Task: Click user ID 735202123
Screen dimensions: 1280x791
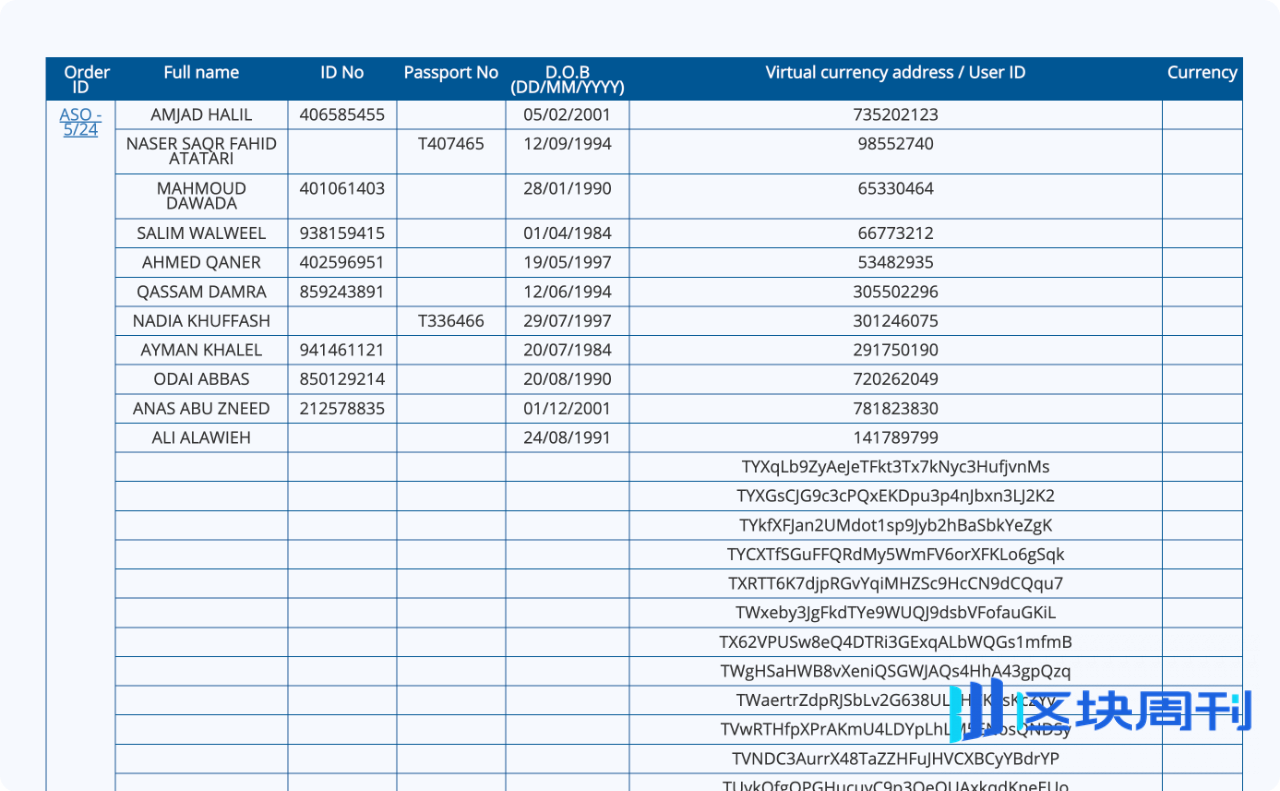Action: (x=895, y=115)
